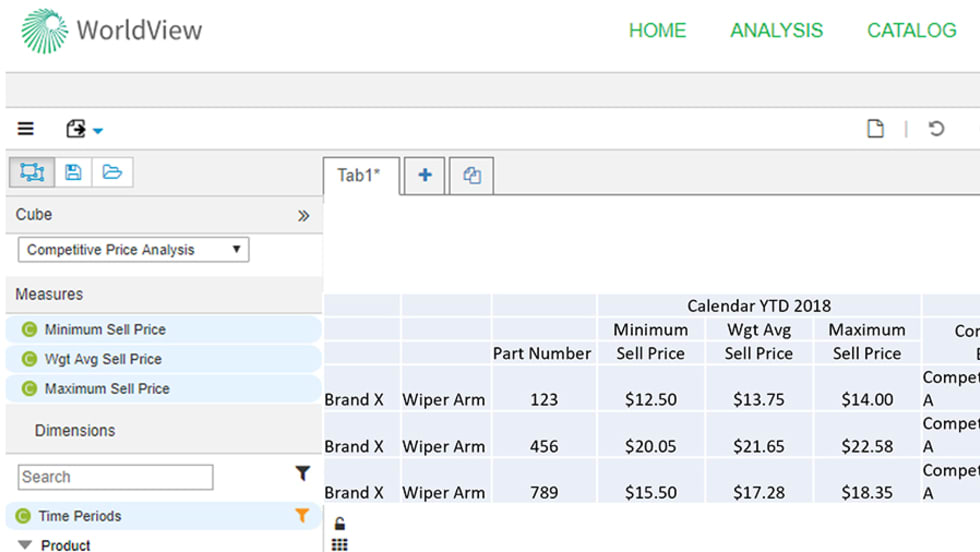
Task: Open export dropdown arrow
Action: [x=98, y=131]
